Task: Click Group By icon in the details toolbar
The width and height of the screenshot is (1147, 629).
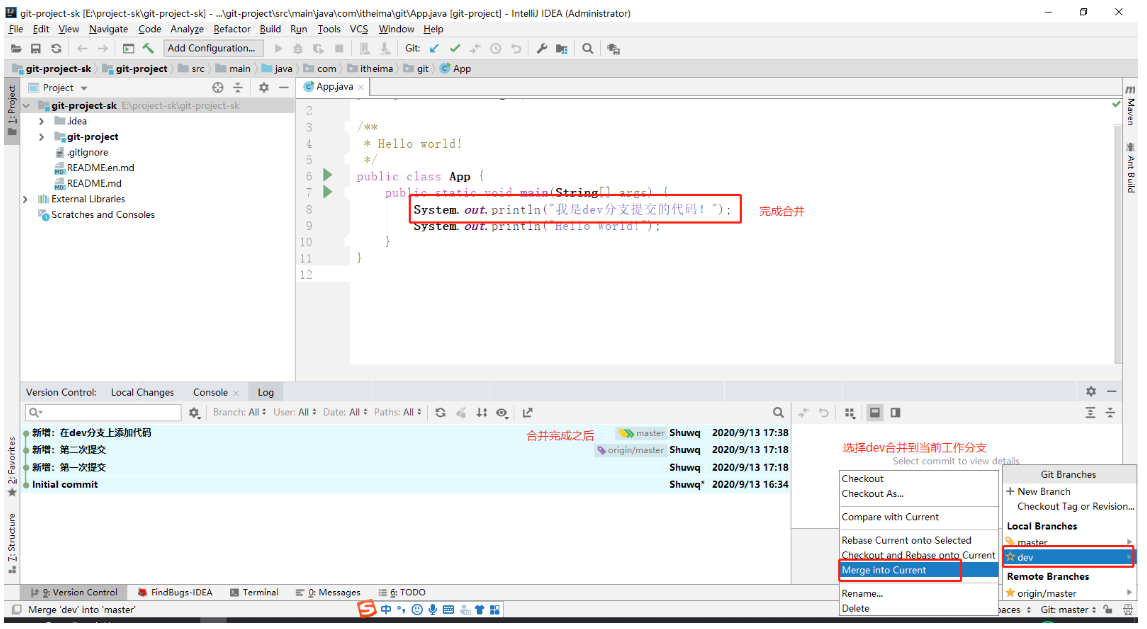Action: pyautogui.click(x=849, y=413)
